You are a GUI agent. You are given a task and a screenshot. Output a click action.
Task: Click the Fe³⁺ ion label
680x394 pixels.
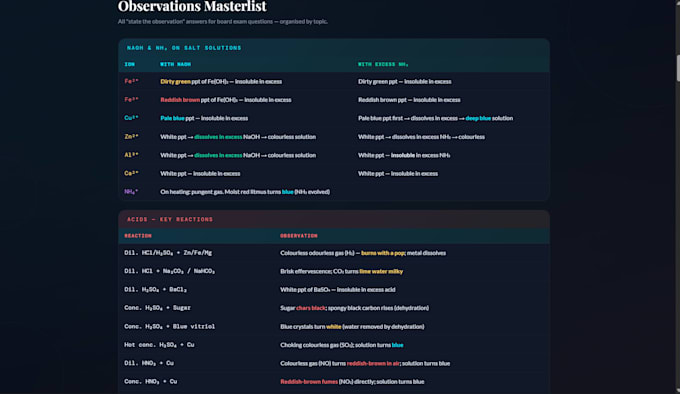pyautogui.click(x=131, y=100)
